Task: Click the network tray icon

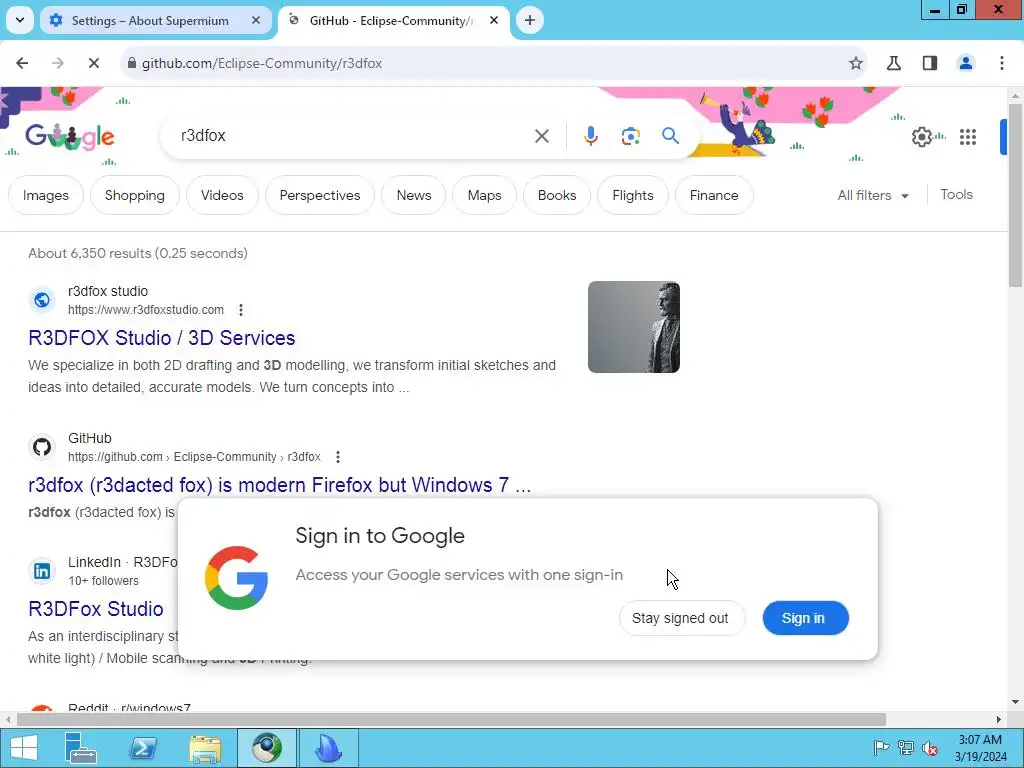Action: tap(906, 748)
